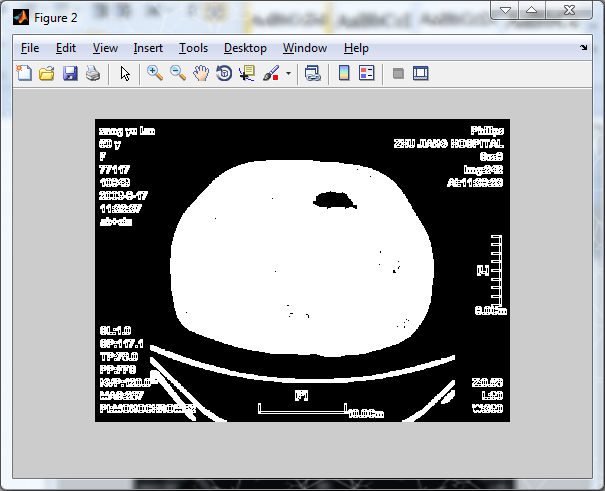
Task: Insert a legend using the toolbar icon
Action: (x=367, y=73)
